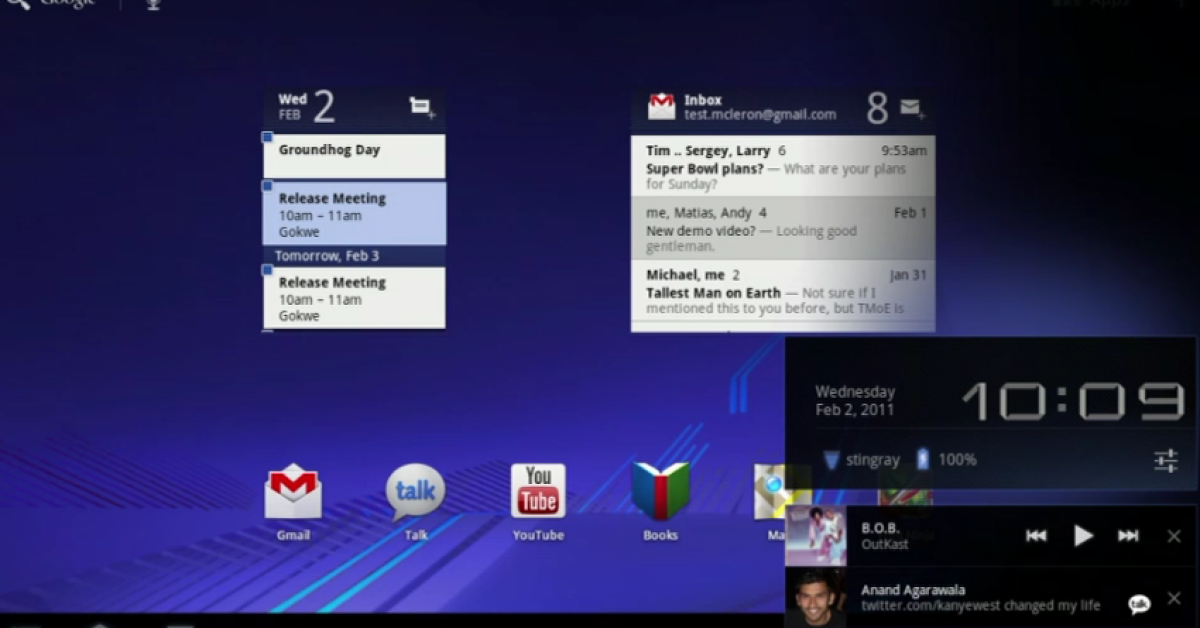Click the Google search magnifier icon
The width and height of the screenshot is (1200, 628).
18,4
